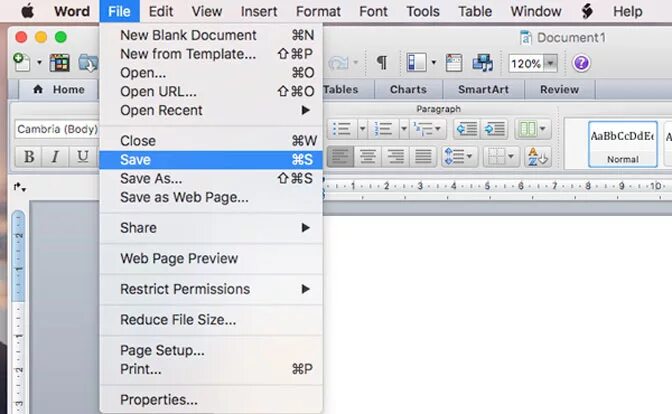Apply Italic formatting button

[55, 157]
